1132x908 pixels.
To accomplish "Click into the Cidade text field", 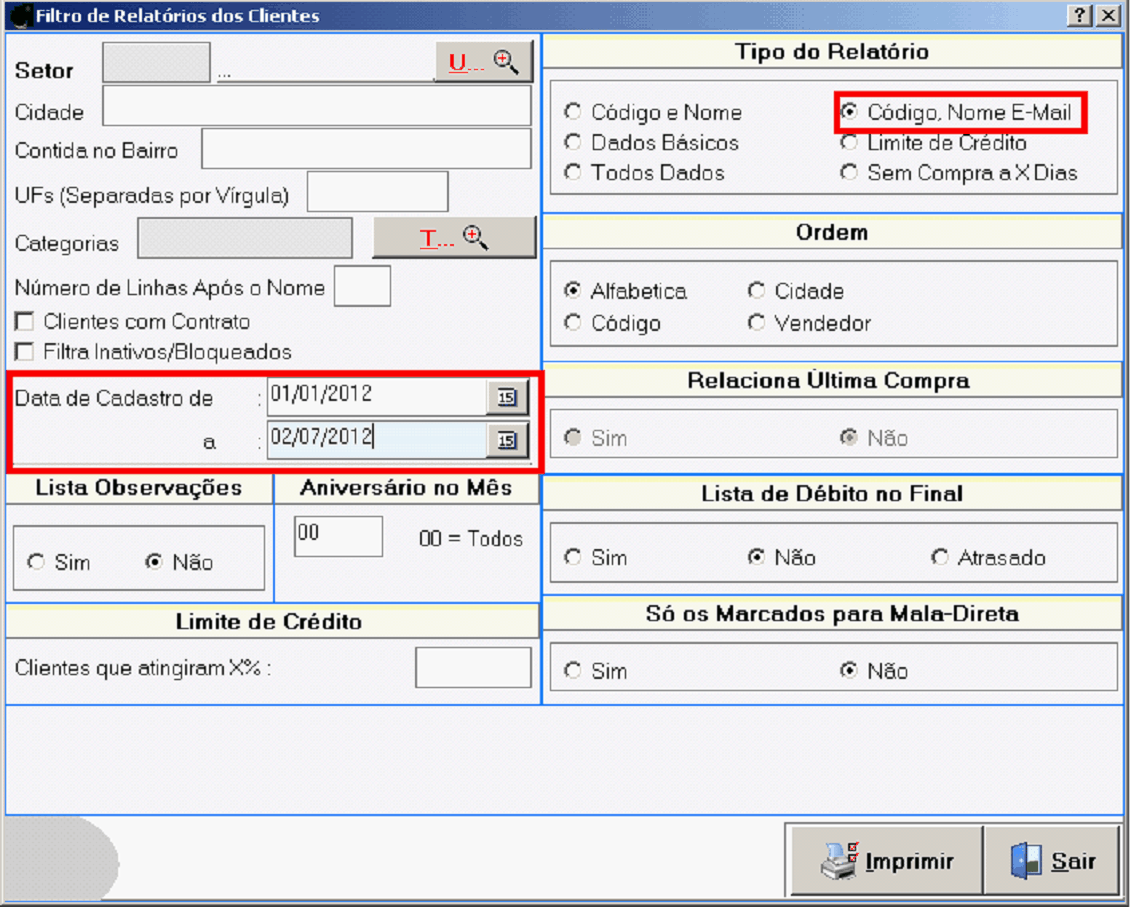I will [317, 106].
